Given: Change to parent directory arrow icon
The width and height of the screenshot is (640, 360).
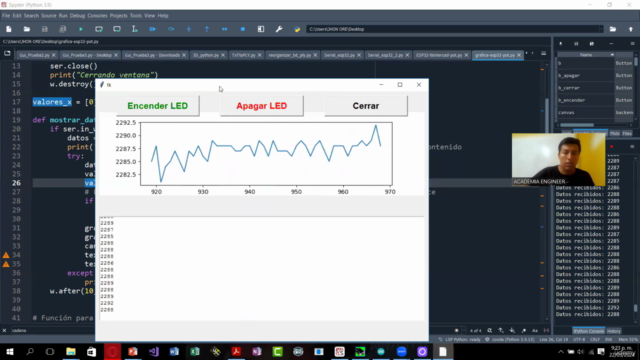Looking at the screenshot, I should click(x=631, y=29).
